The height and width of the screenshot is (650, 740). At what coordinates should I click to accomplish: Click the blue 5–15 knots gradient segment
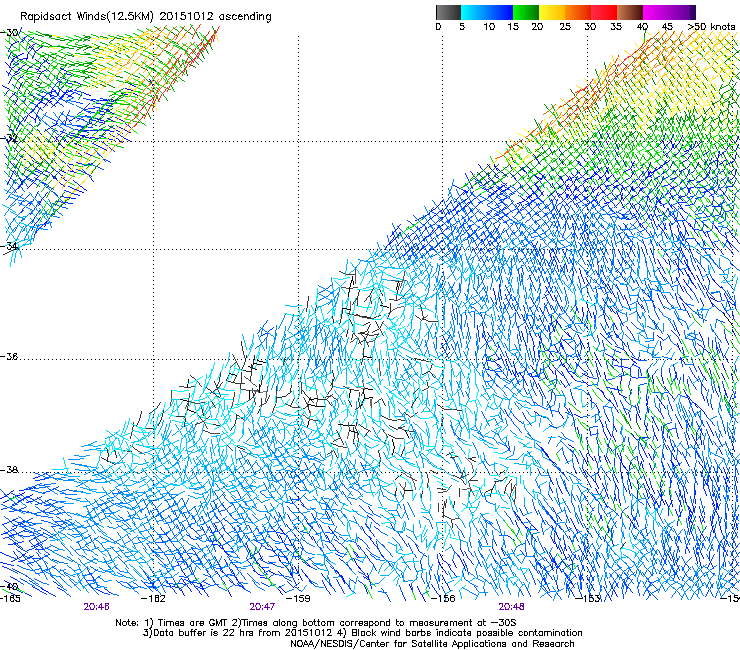487,12
